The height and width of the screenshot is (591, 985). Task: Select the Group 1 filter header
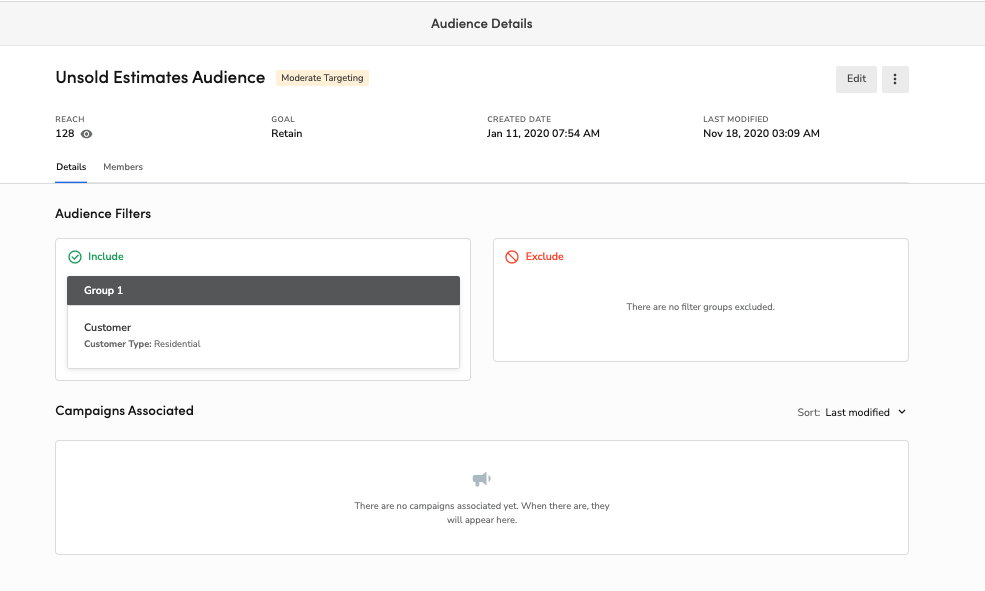pyautogui.click(x=263, y=290)
